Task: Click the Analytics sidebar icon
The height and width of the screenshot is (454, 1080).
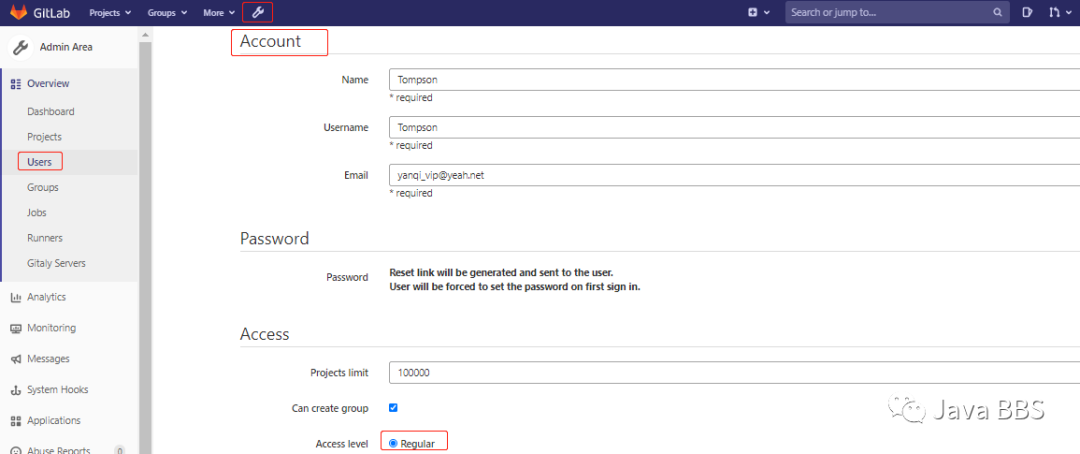Action: coord(16,297)
